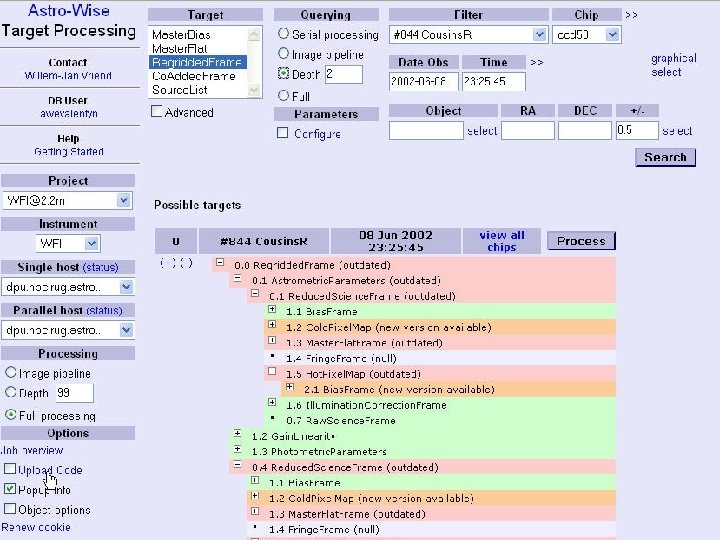Collapse the 0.0 RegriddedFrame tree node
The image size is (720, 540).
220,262
